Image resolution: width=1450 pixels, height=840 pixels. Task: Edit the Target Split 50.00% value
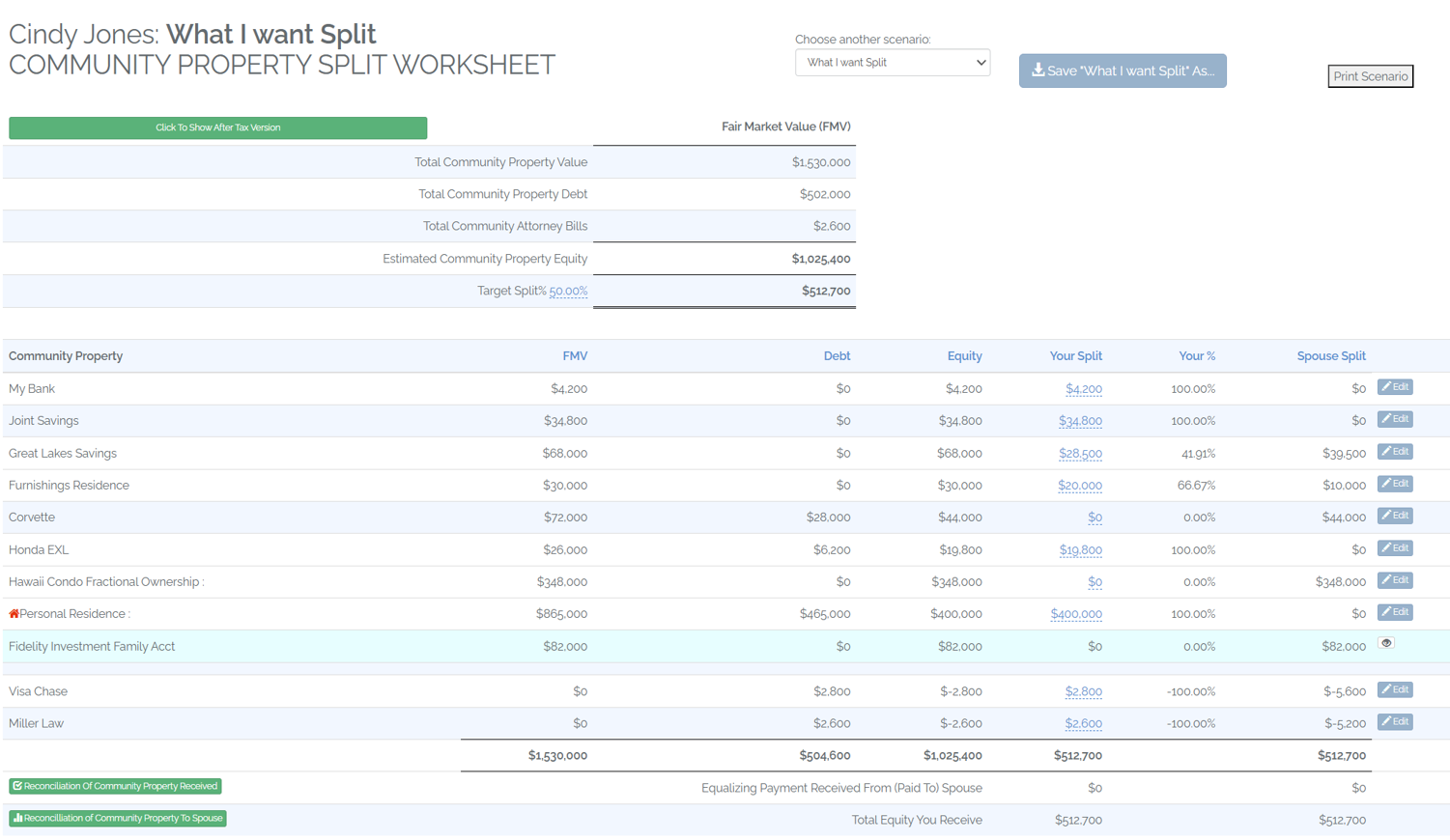click(568, 291)
